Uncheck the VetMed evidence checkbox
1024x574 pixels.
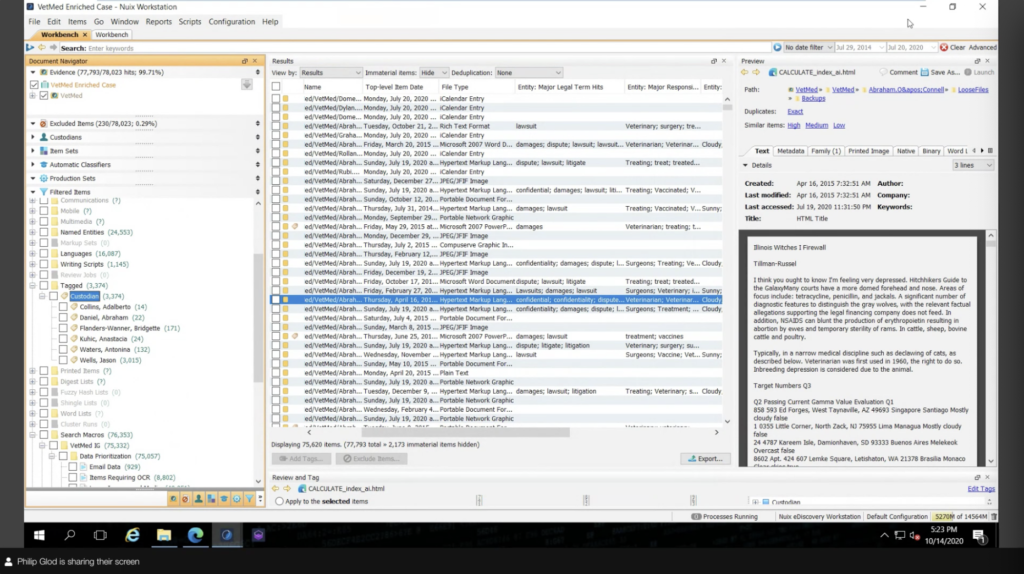(44, 95)
